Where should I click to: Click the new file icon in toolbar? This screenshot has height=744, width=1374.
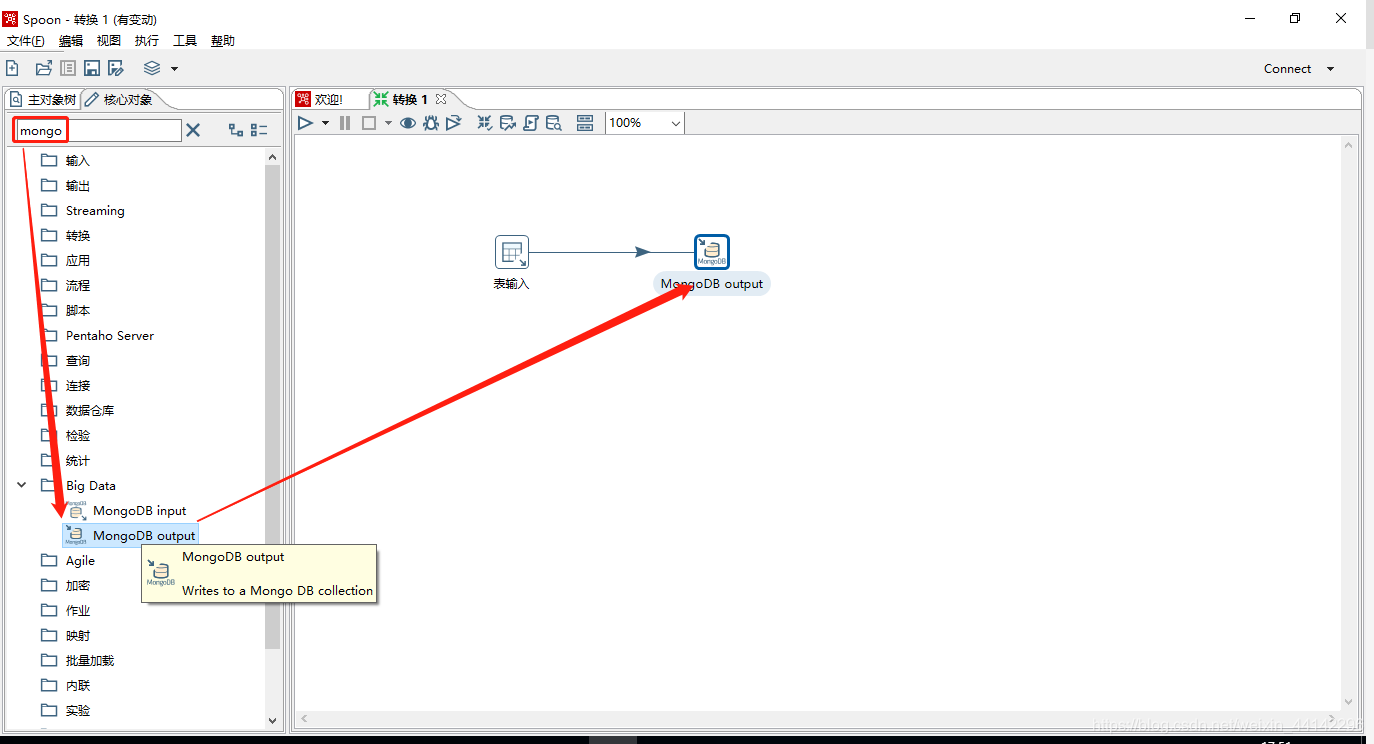[x=13, y=68]
